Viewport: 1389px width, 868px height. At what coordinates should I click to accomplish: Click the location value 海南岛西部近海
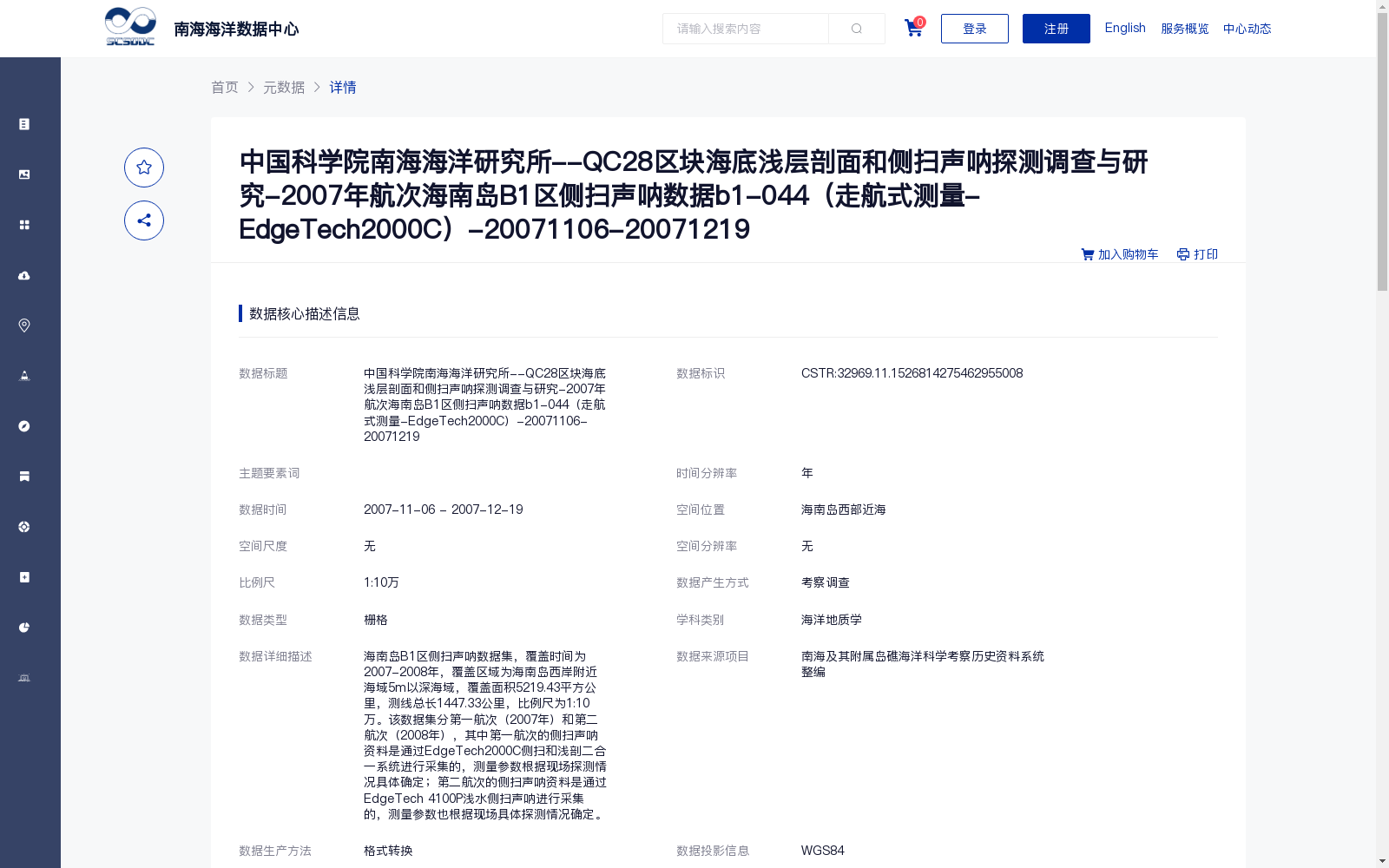point(844,510)
